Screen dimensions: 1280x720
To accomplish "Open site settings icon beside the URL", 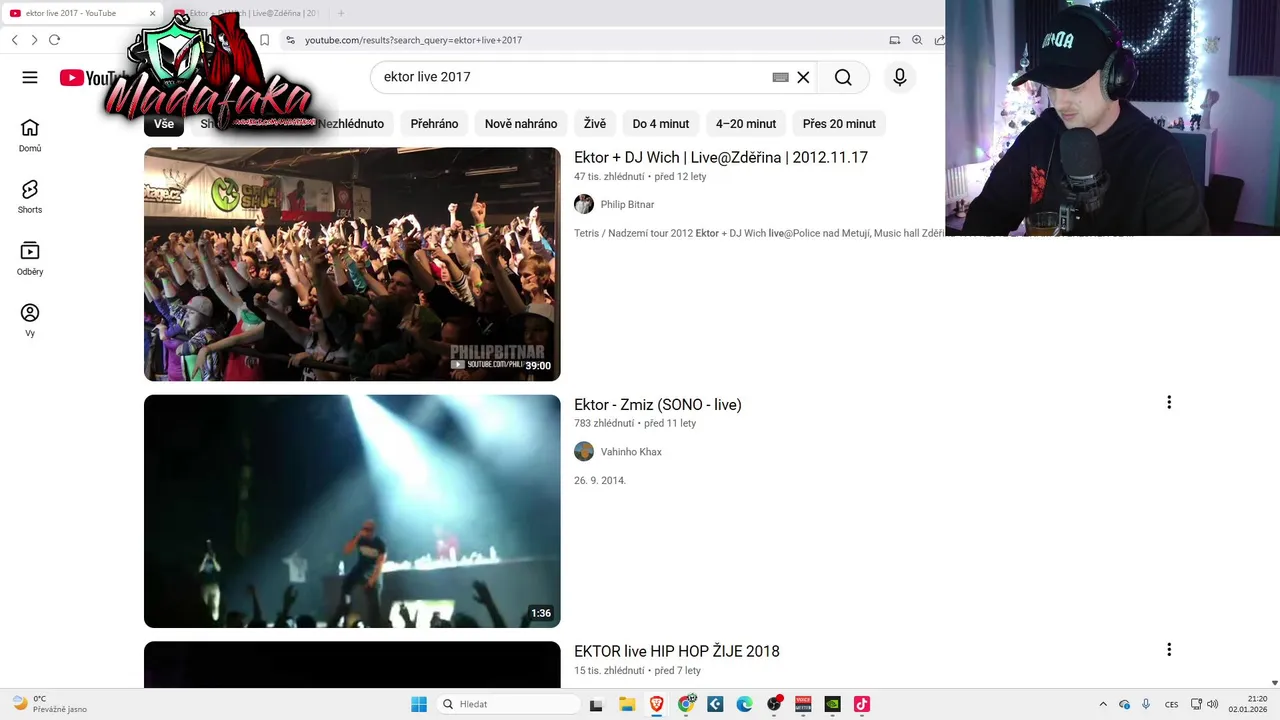I will (x=290, y=40).
